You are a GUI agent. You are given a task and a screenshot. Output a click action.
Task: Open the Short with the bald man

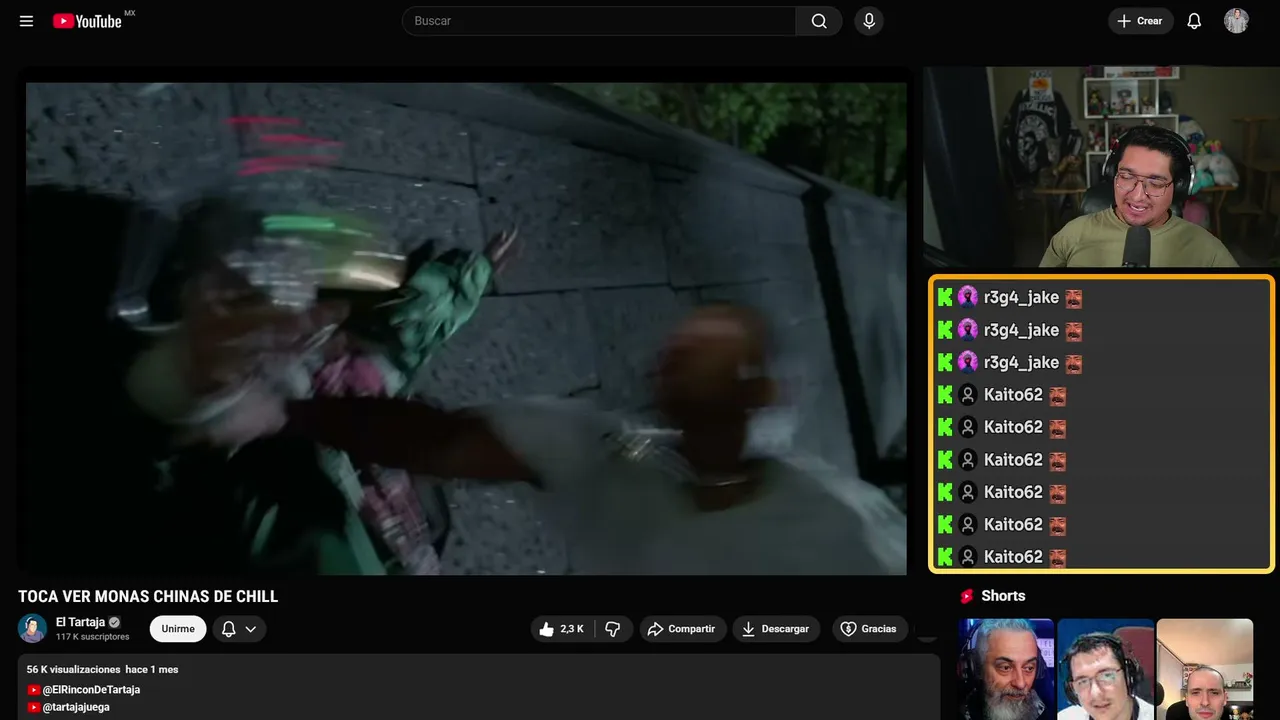coord(1204,669)
